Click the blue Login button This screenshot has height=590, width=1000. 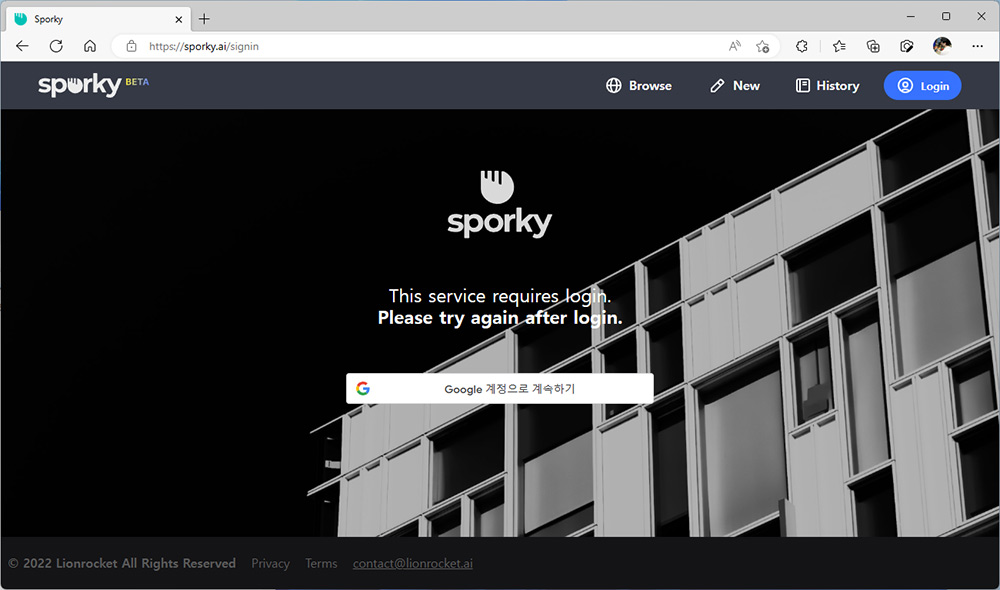[922, 85]
